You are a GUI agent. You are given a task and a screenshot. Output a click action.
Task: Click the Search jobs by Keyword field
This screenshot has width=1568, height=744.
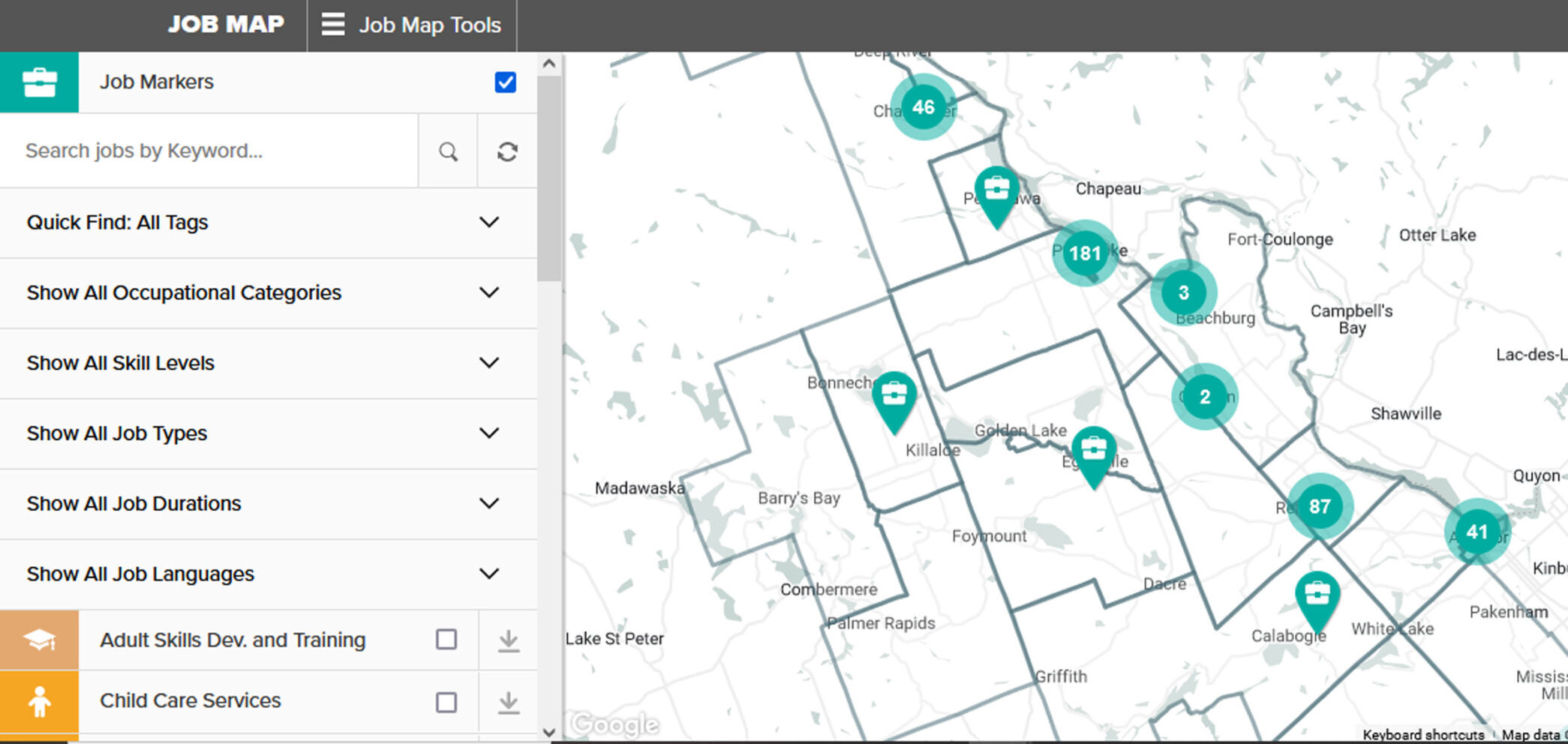209,151
